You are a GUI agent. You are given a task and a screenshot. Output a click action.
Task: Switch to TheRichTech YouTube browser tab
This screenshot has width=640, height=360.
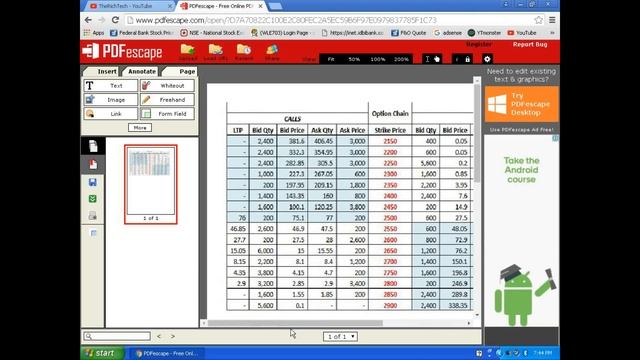pyautogui.click(x=129, y=6)
